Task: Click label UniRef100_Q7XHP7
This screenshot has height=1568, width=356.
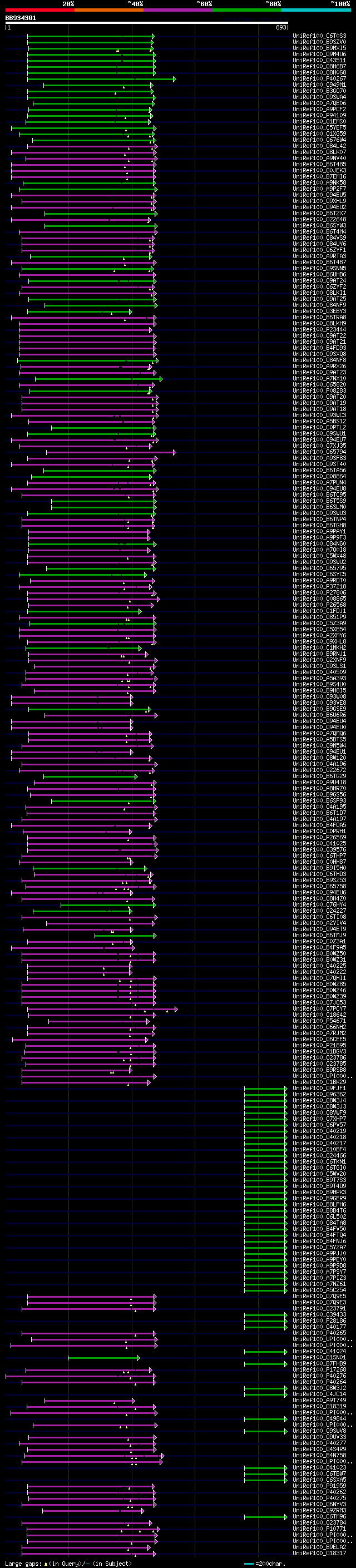Action: (x=319, y=1119)
